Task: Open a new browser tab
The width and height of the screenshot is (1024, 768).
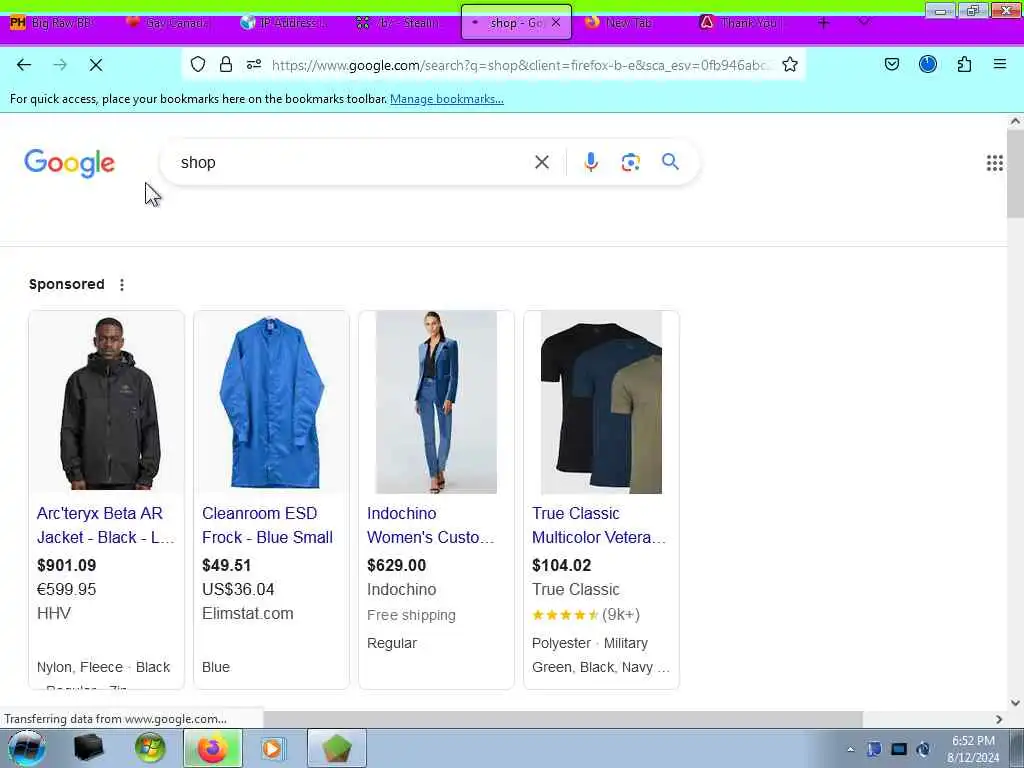Action: click(x=824, y=23)
